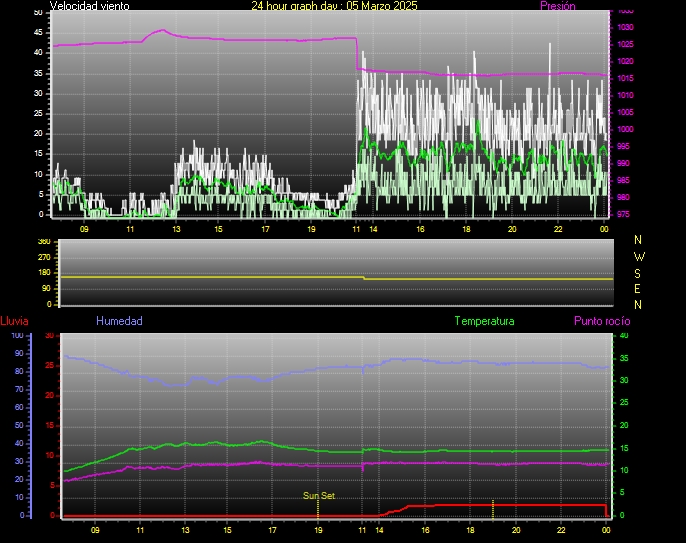The width and height of the screenshot is (686, 543).
Task: Click pressure axis value 1025
Action: (625, 45)
